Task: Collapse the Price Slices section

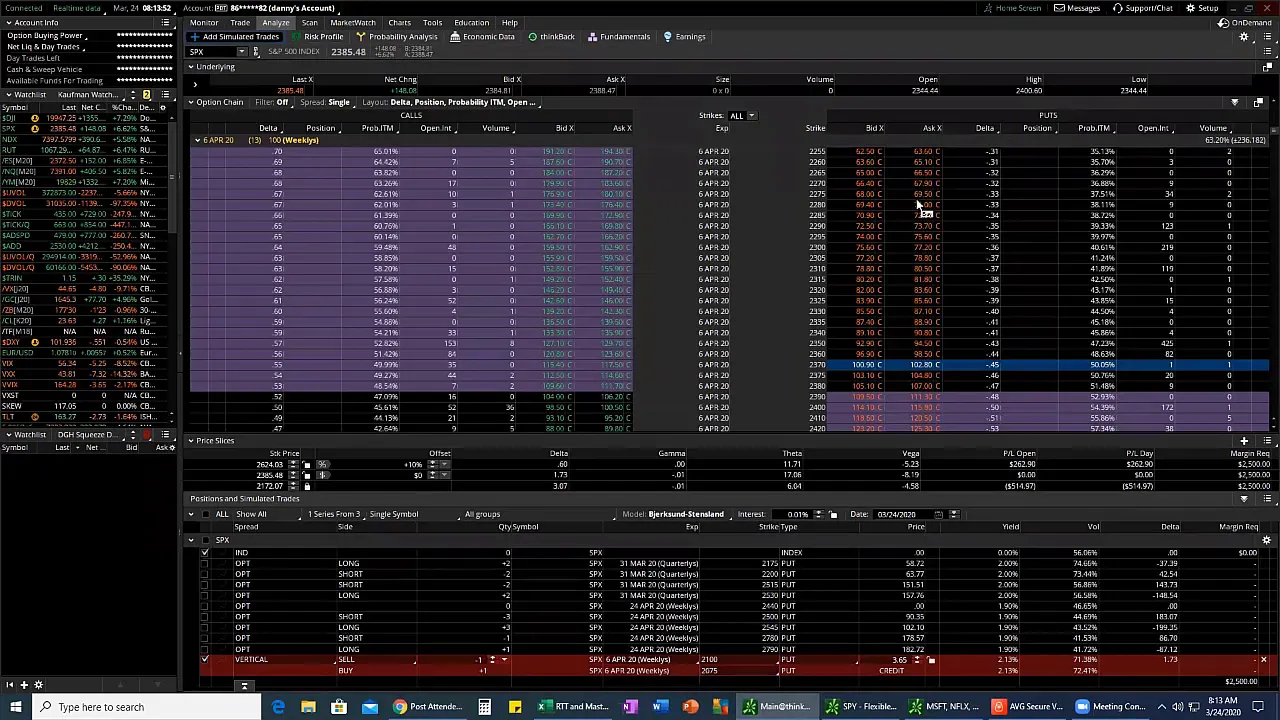Action: tap(191, 441)
